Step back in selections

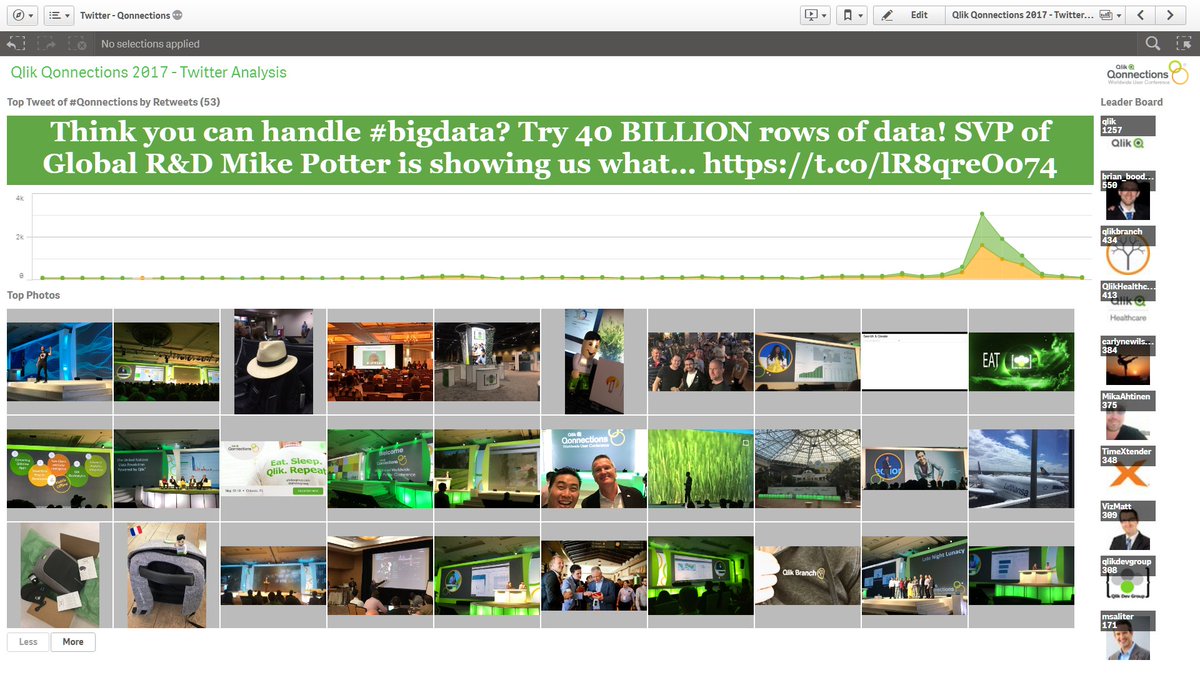coord(15,44)
